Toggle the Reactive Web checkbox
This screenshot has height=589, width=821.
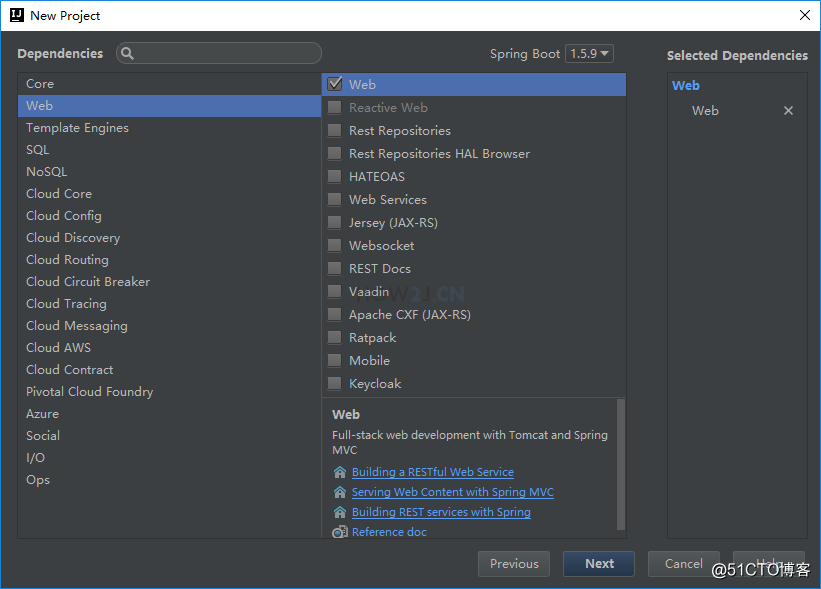click(x=335, y=107)
